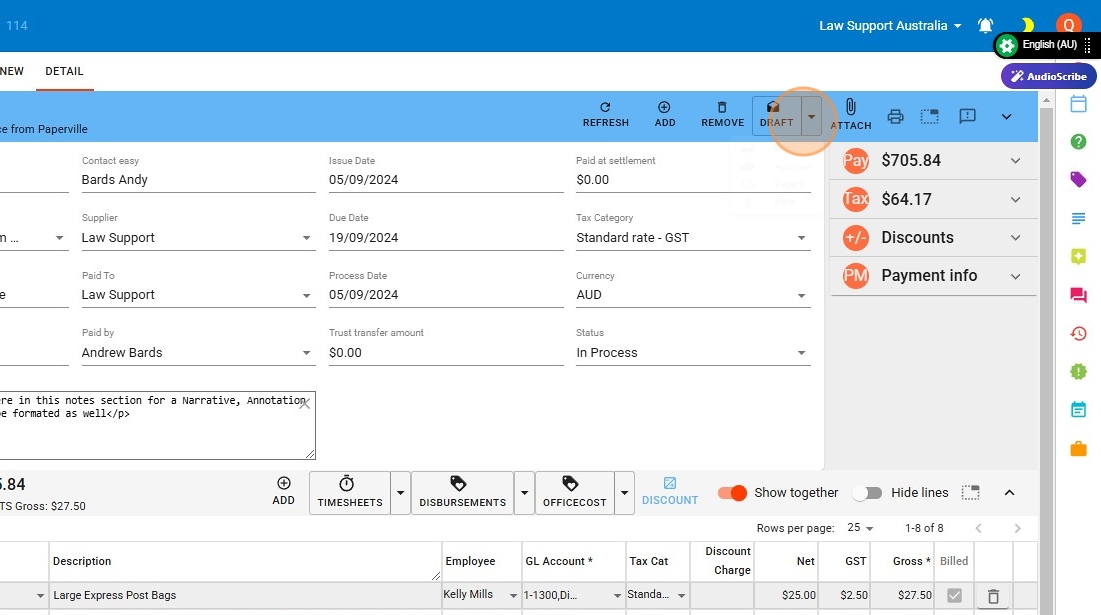Image resolution: width=1101 pixels, height=615 pixels.
Task: Click the Issue Date field
Action: [x=445, y=180]
